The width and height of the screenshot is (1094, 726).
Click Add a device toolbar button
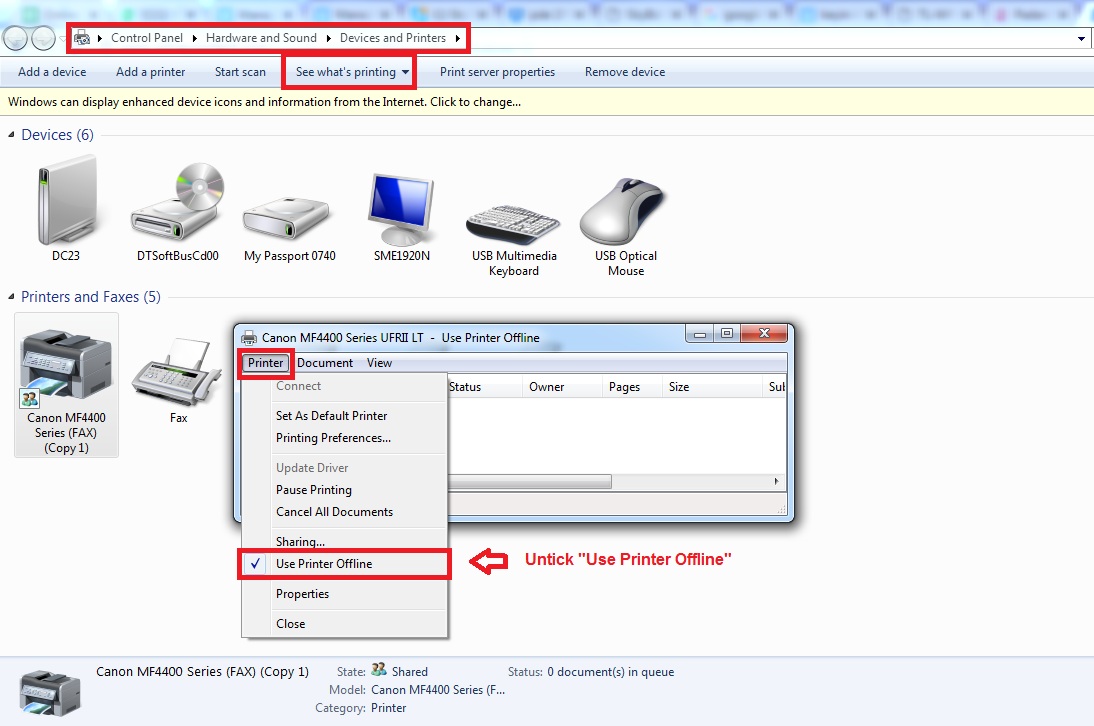[x=52, y=72]
